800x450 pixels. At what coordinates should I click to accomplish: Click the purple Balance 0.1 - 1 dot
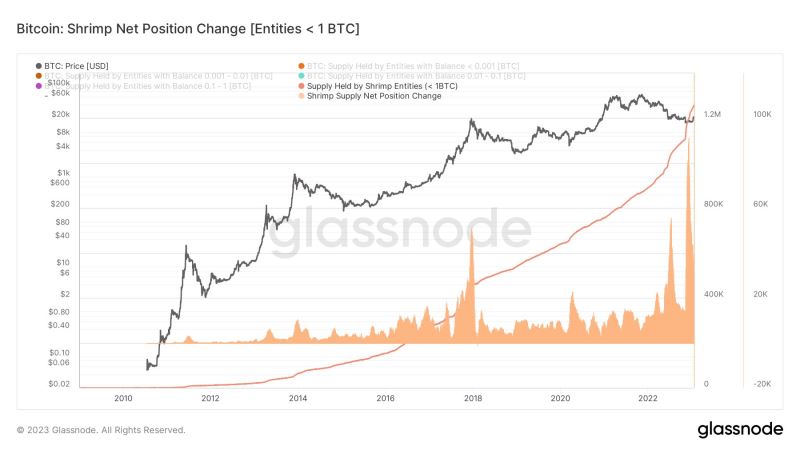click(x=39, y=86)
